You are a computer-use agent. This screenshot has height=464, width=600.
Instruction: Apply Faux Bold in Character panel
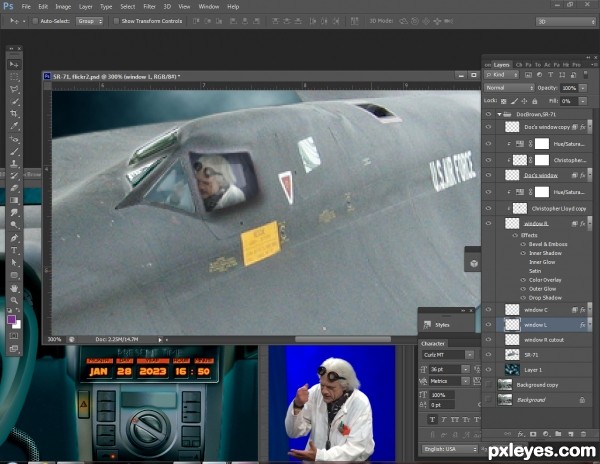pyautogui.click(x=432, y=420)
